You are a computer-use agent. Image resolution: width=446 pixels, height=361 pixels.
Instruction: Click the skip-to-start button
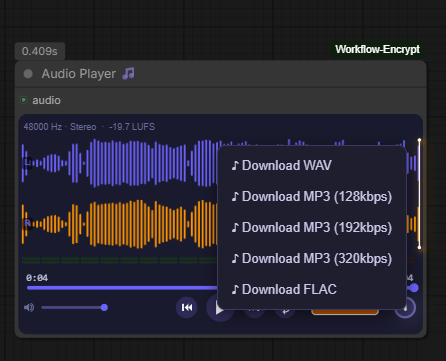[x=187, y=307]
